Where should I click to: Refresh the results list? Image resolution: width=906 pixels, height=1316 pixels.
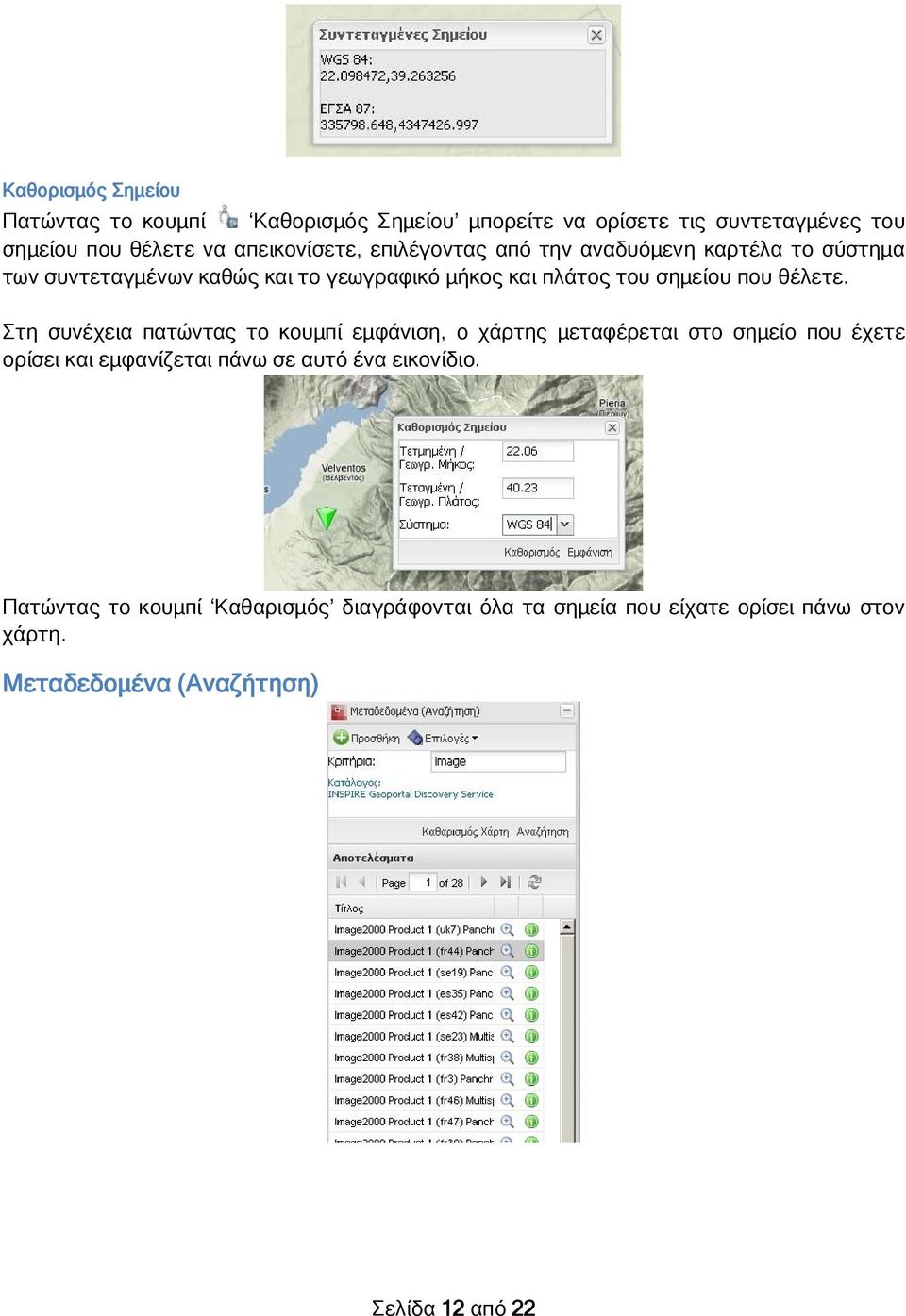pyautogui.click(x=534, y=882)
